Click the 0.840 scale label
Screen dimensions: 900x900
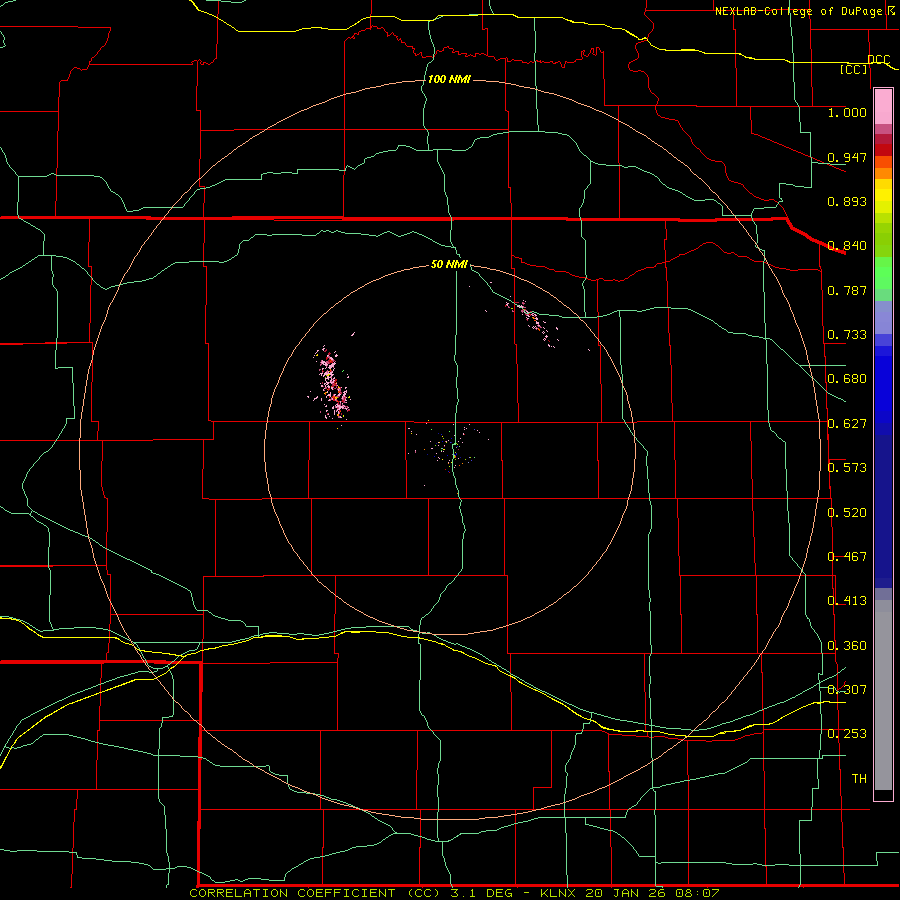(x=847, y=246)
